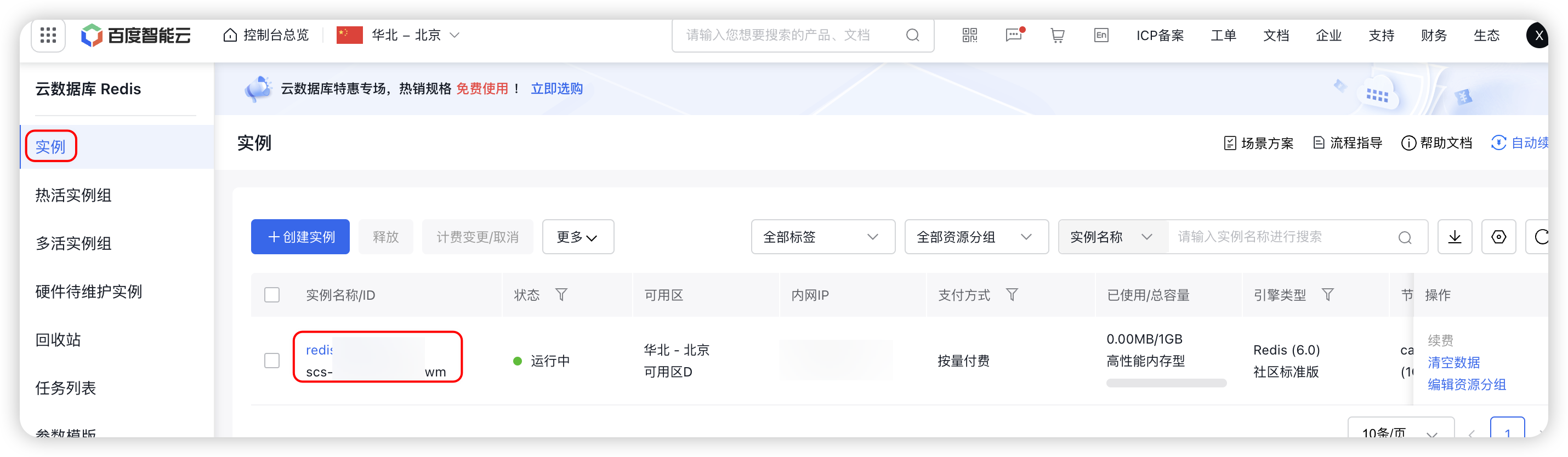Click 控制台总览 in the top bar
The height and width of the screenshot is (457, 1568).
pyautogui.click(x=276, y=35)
